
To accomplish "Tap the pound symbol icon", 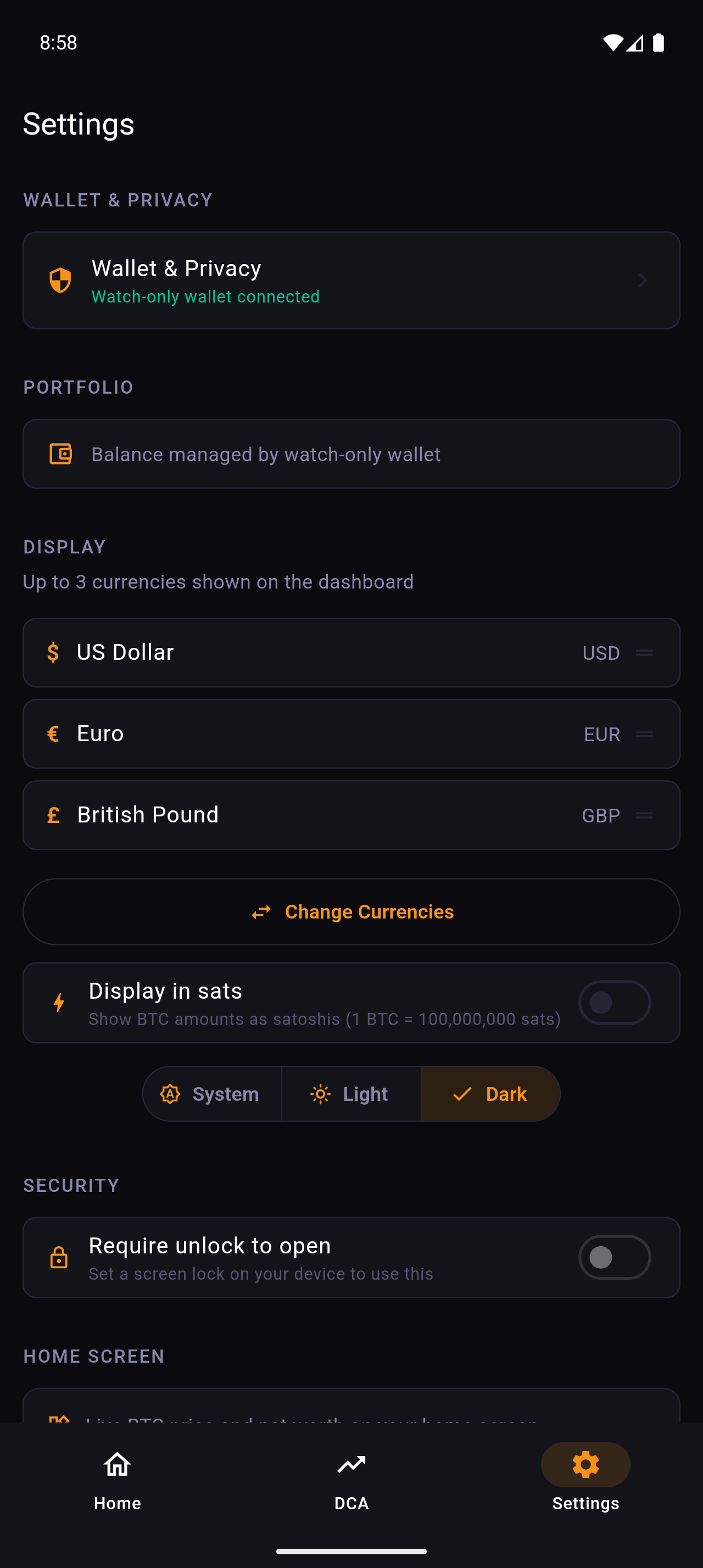I will (53, 815).
